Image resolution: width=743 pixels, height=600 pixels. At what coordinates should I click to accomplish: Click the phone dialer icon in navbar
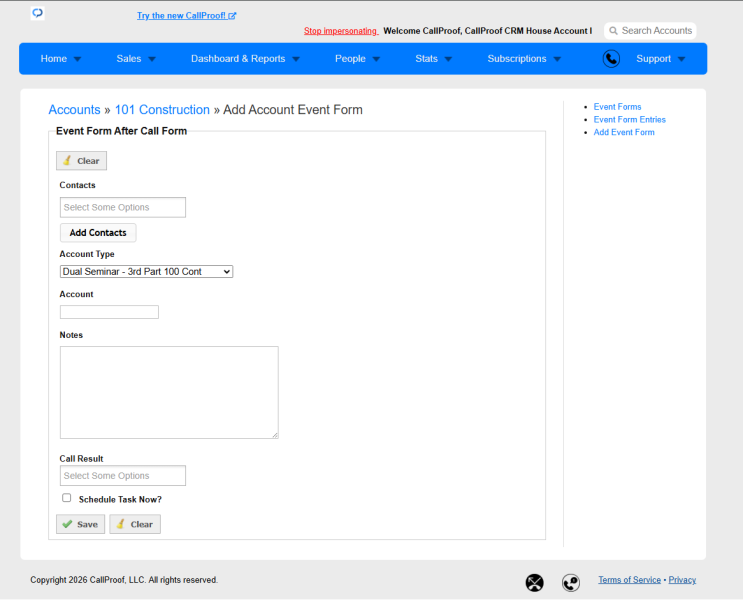click(611, 59)
